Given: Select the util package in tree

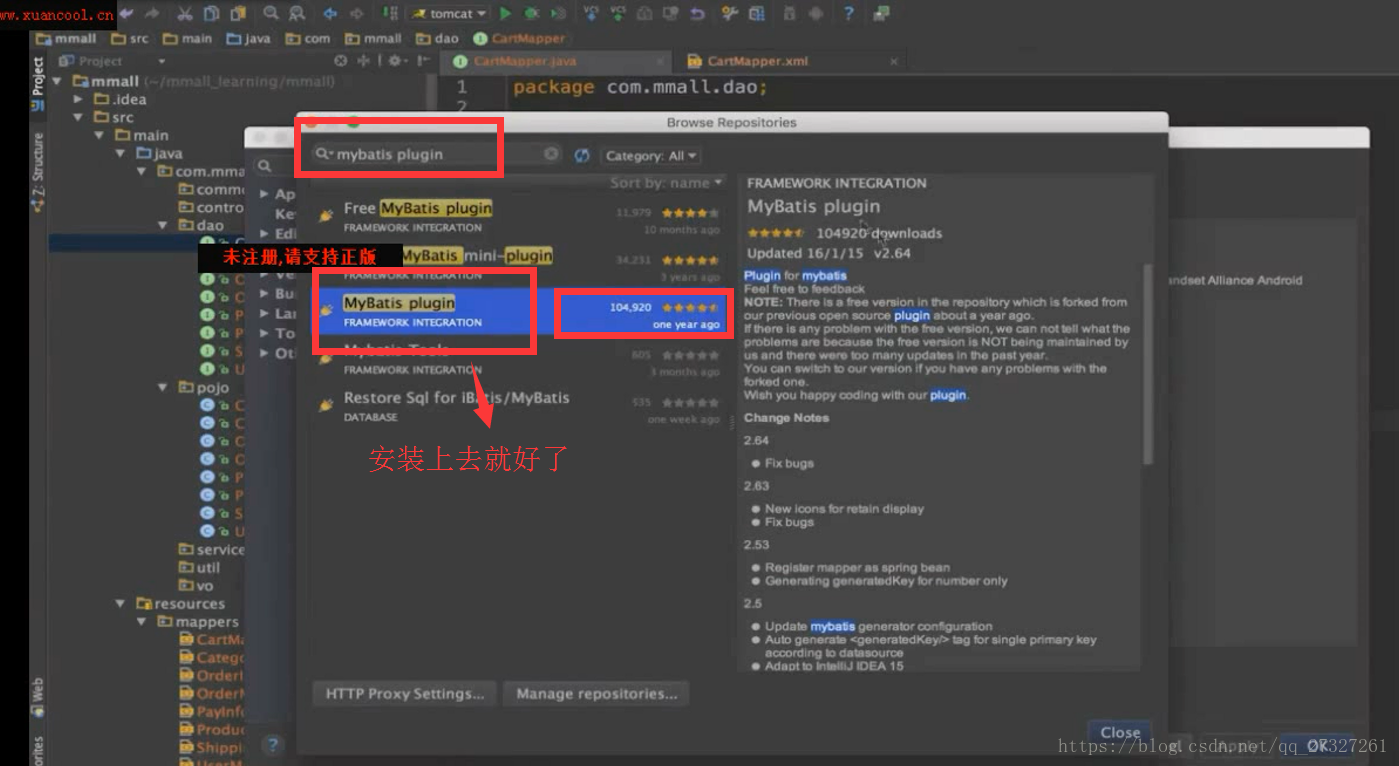Looking at the screenshot, I should [x=200, y=567].
